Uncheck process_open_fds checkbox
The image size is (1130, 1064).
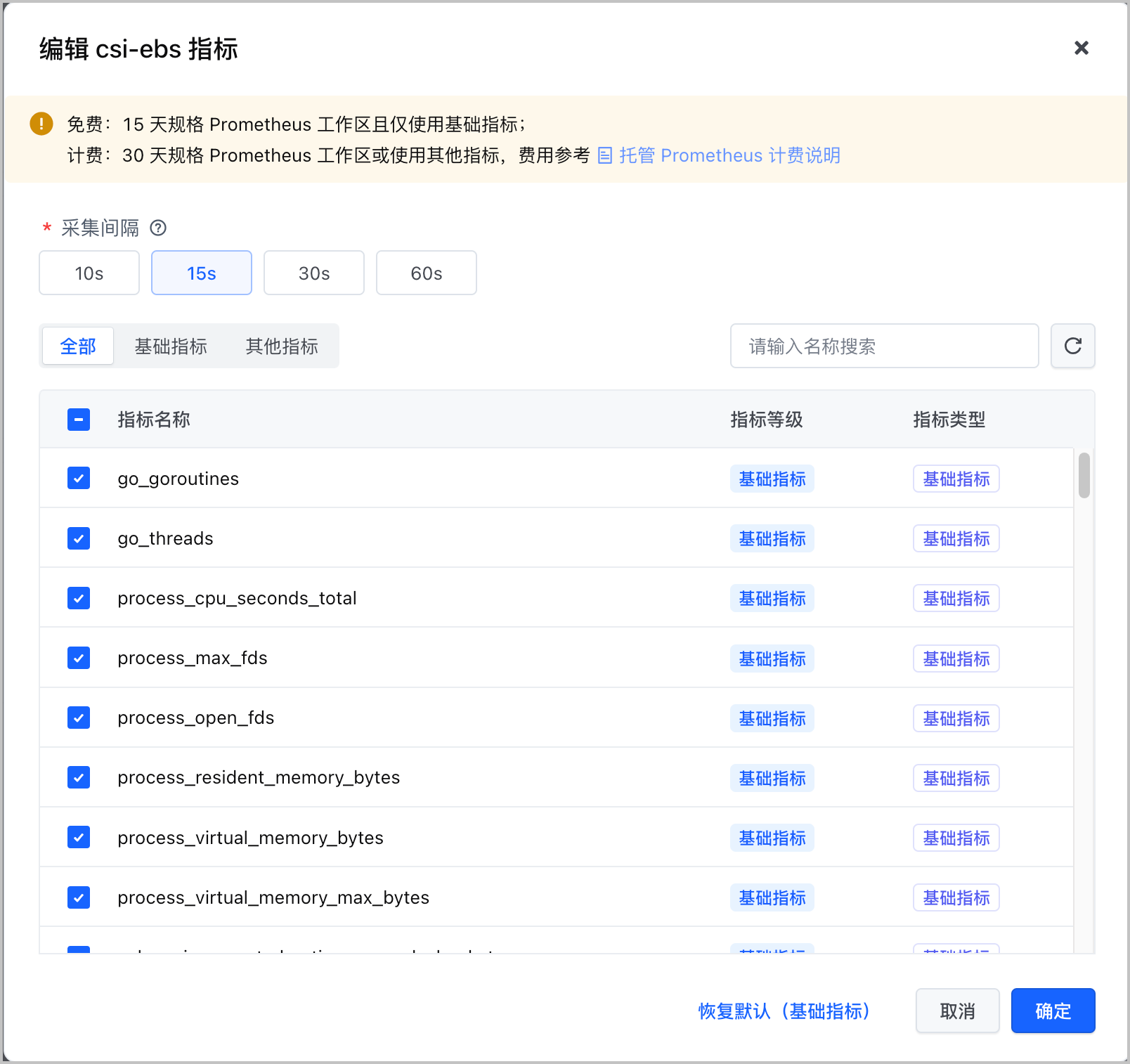pyautogui.click(x=79, y=718)
